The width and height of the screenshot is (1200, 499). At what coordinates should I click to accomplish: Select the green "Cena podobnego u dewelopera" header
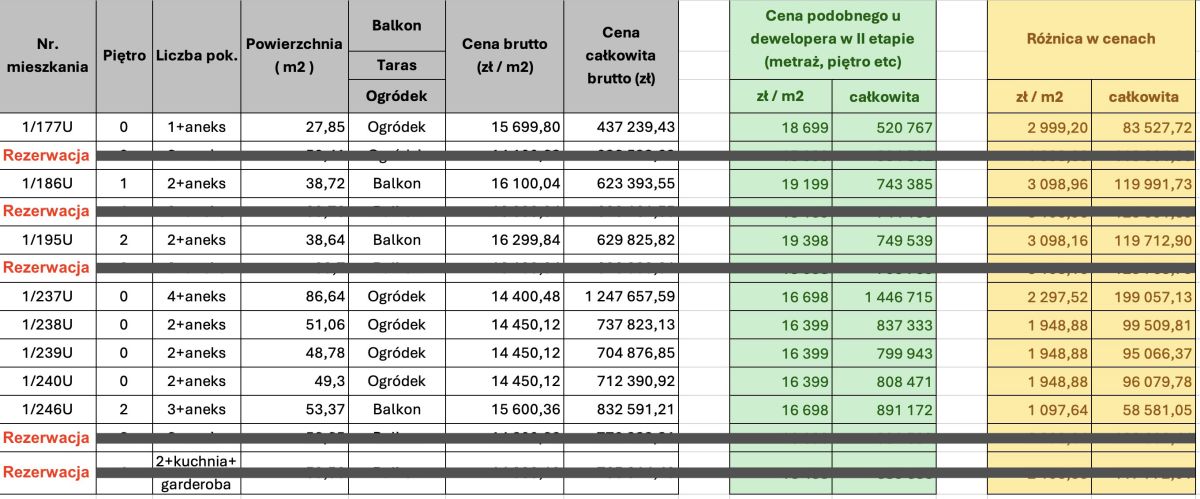pyautogui.click(x=832, y=39)
